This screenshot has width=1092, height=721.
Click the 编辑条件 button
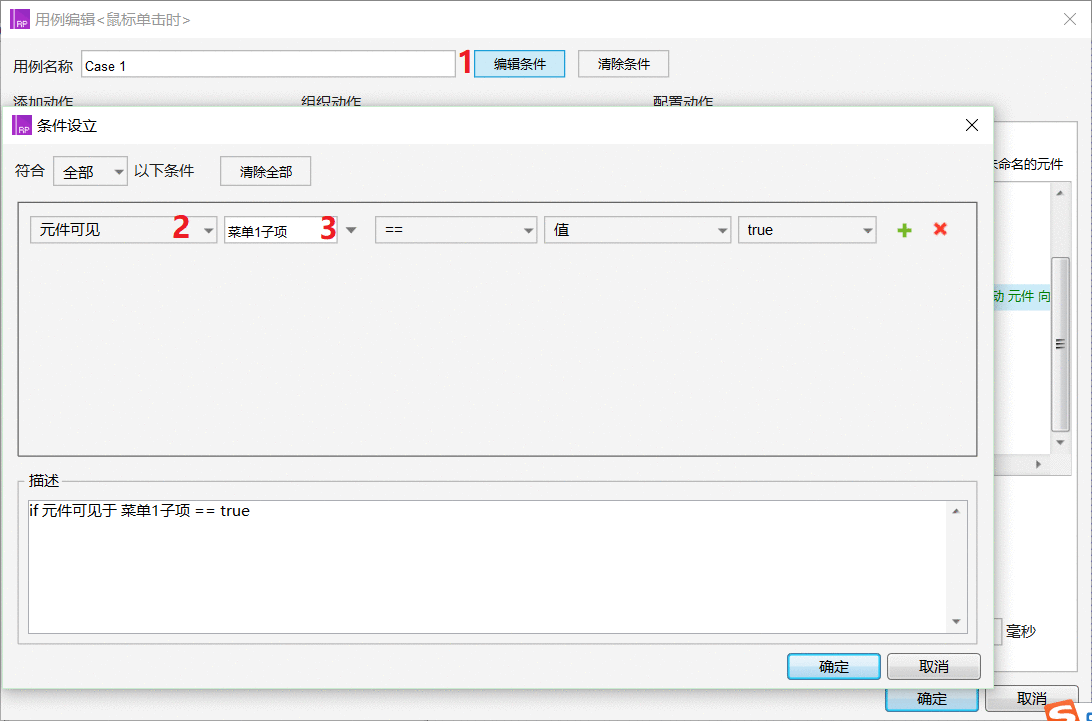(x=519, y=64)
